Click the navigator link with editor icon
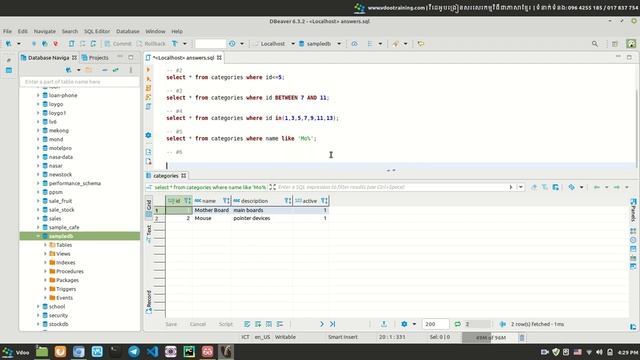640x360 pixels. (x=116, y=70)
